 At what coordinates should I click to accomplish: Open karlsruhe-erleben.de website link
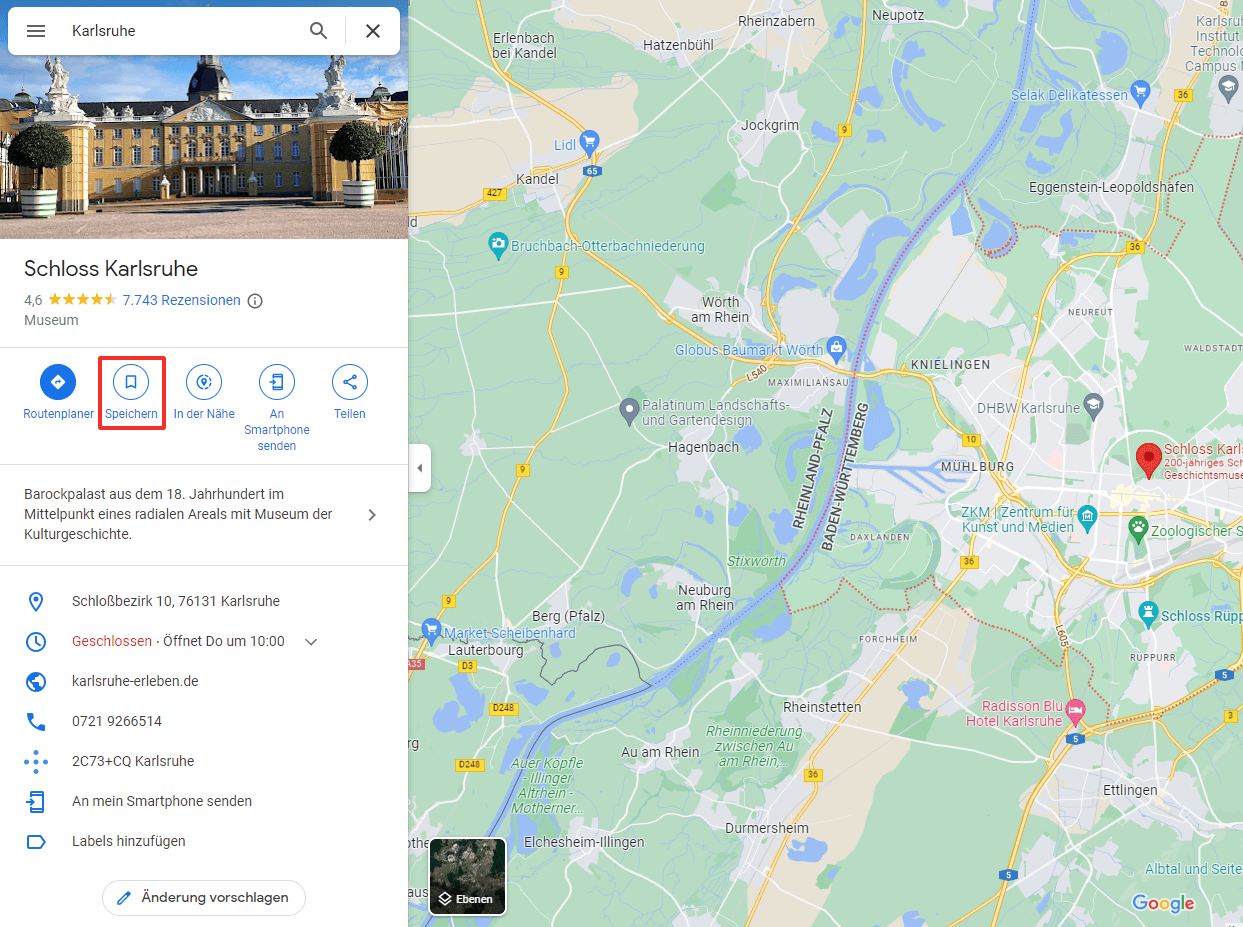(x=135, y=681)
